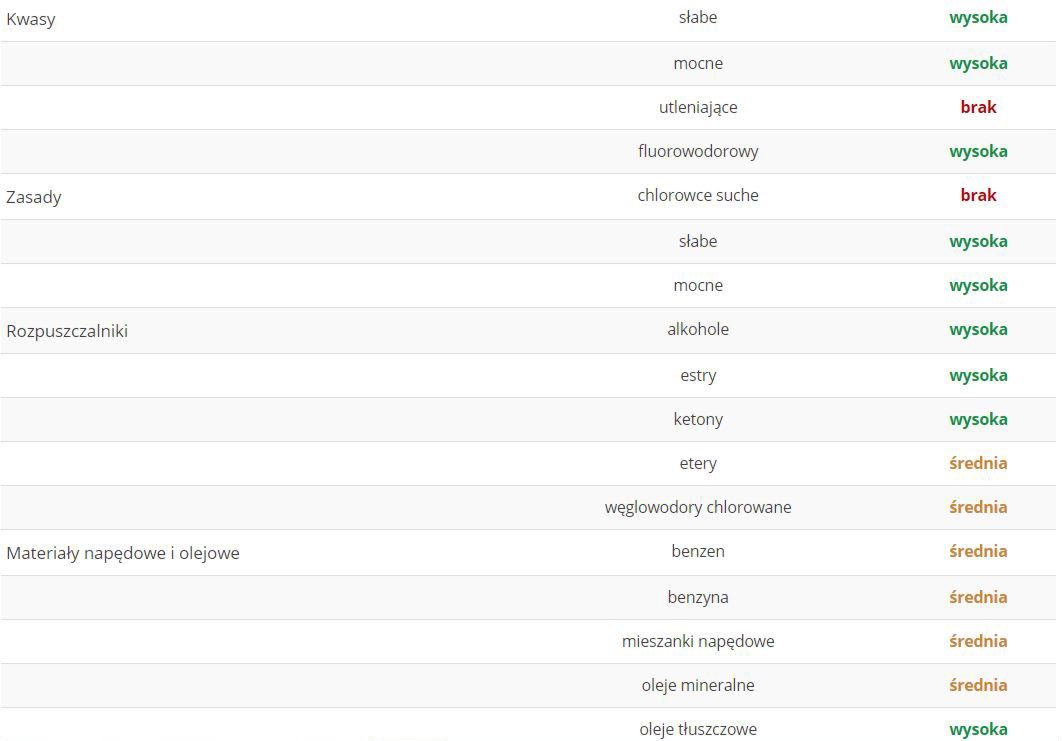Click the etery cell

coord(698,463)
